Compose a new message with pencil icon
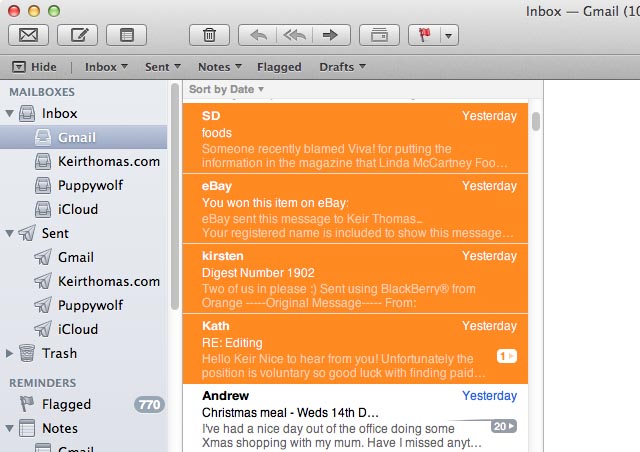The width and height of the screenshot is (640, 452). (x=77, y=35)
